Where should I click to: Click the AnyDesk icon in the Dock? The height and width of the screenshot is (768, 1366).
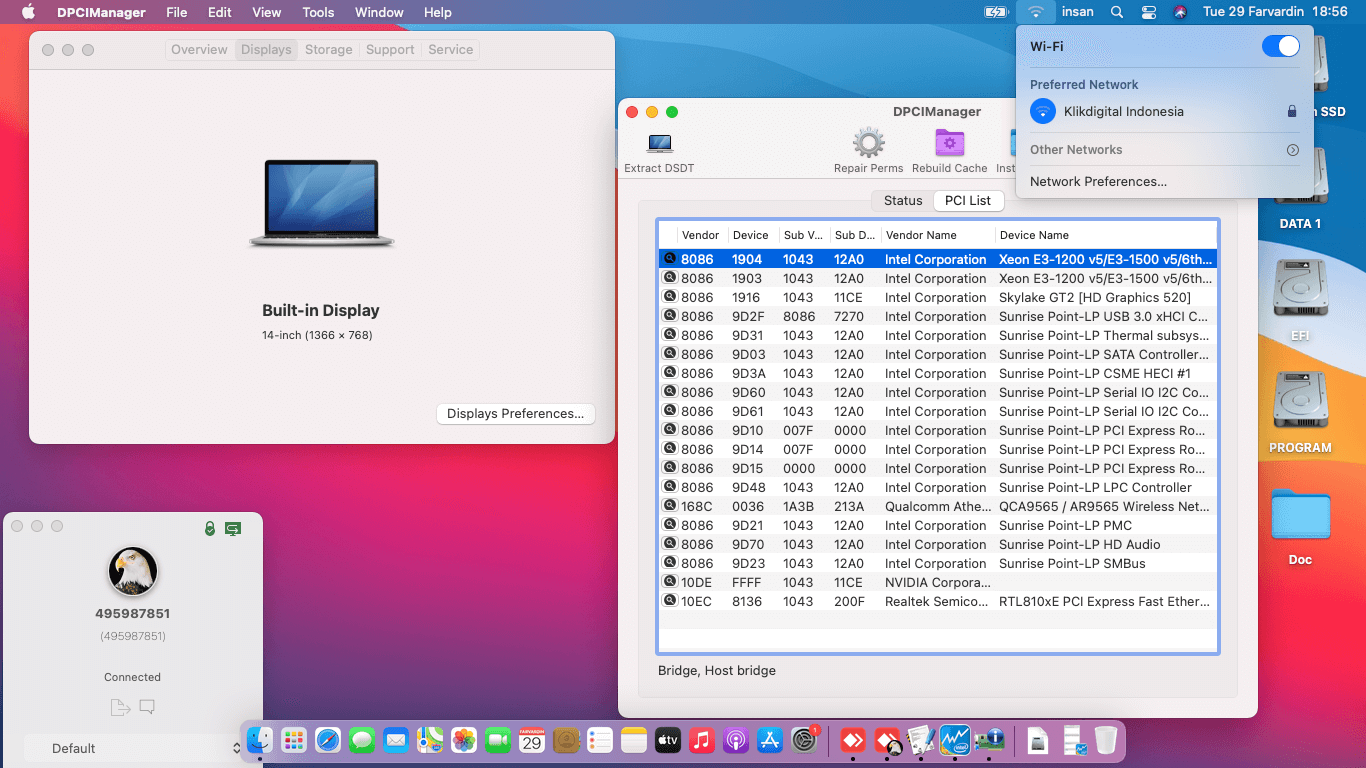(852, 741)
